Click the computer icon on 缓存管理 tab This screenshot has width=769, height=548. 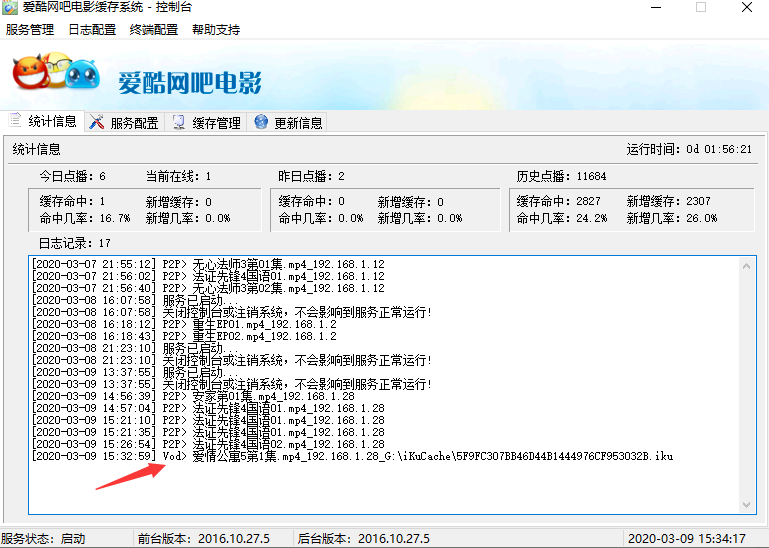pyautogui.click(x=179, y=122)
